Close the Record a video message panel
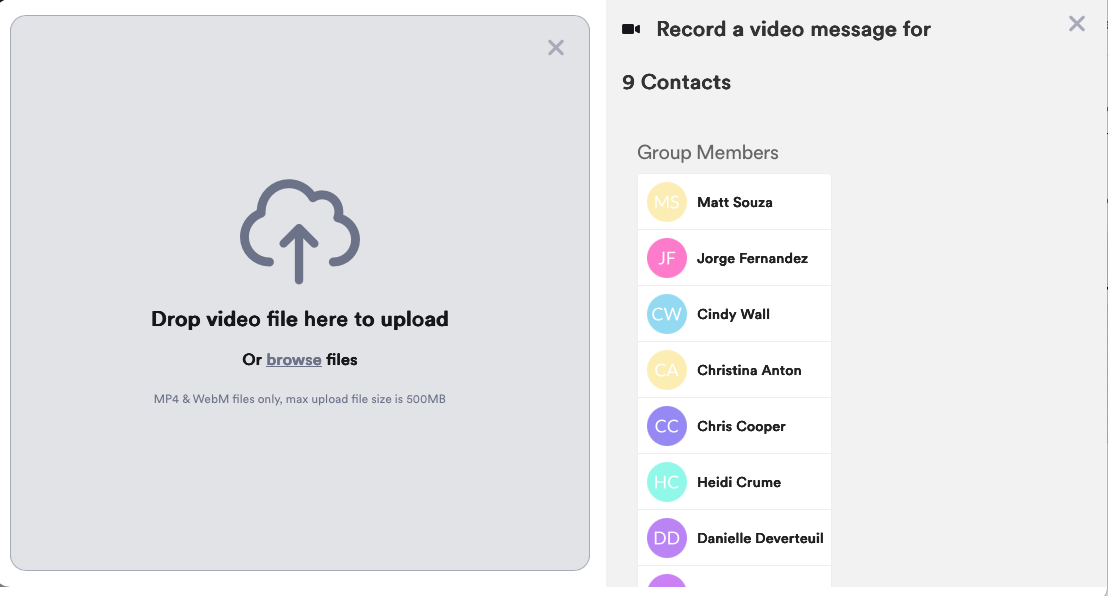The height and width of the screenshot is (596, 1108). point(1076,24)
